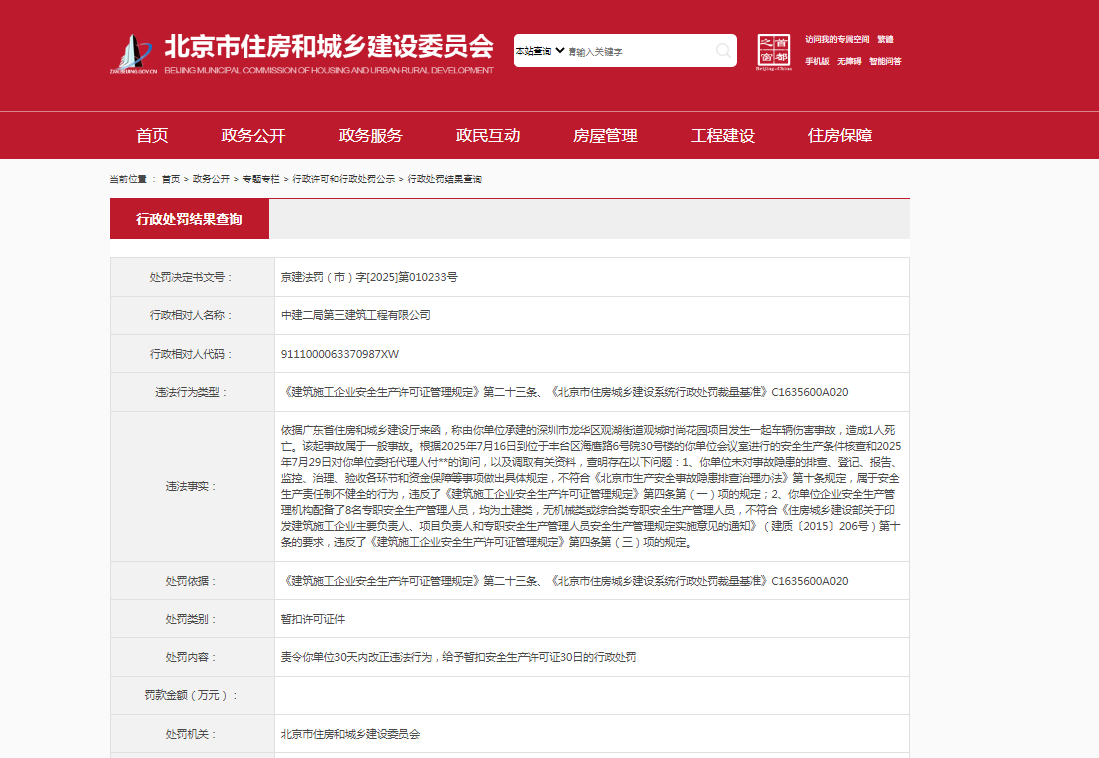Open 访问我的专属空间 link

(836, 40)
